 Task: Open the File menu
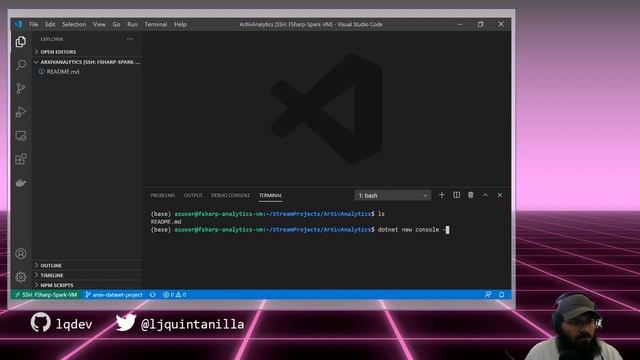pos(33,24)
